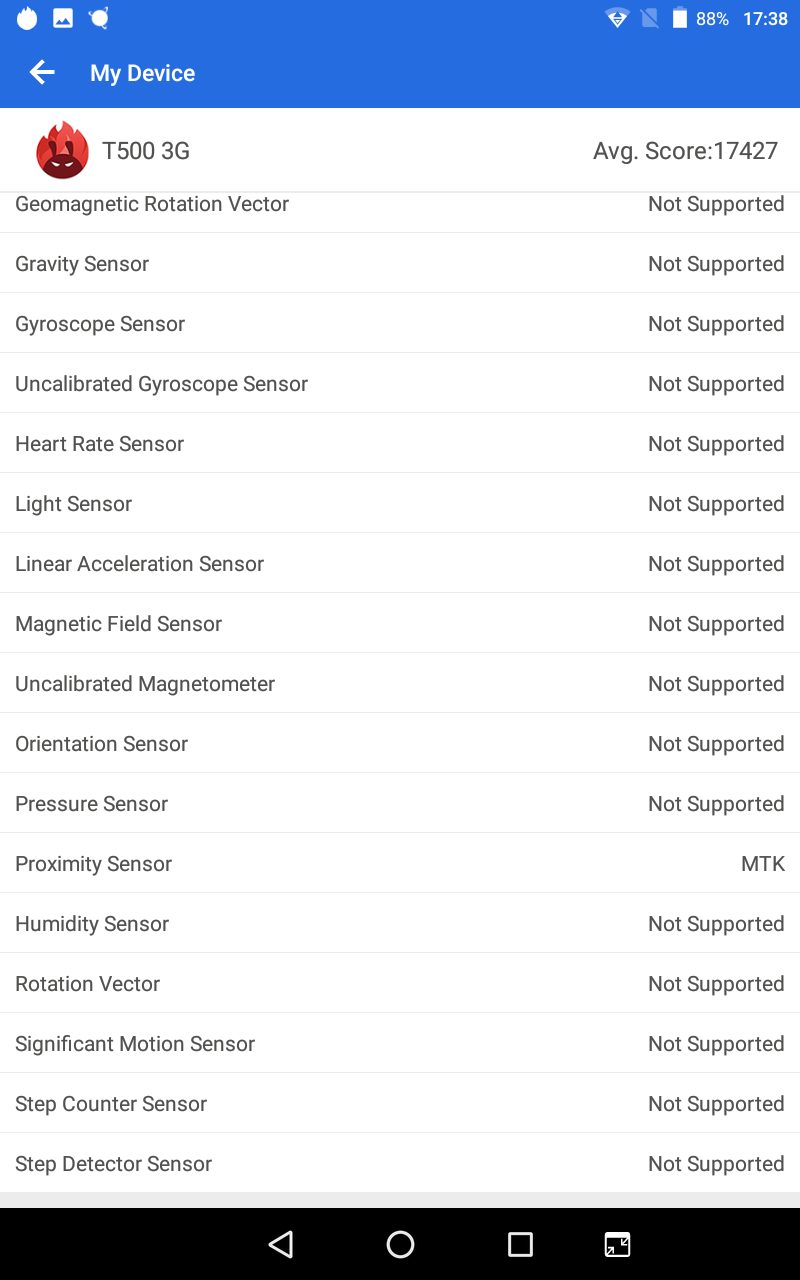Viewport: 800px width, 1280px height.
Task: Tap the AnTuTu flame logo icon
Action: pyautogui.click(x=62, y=151)
